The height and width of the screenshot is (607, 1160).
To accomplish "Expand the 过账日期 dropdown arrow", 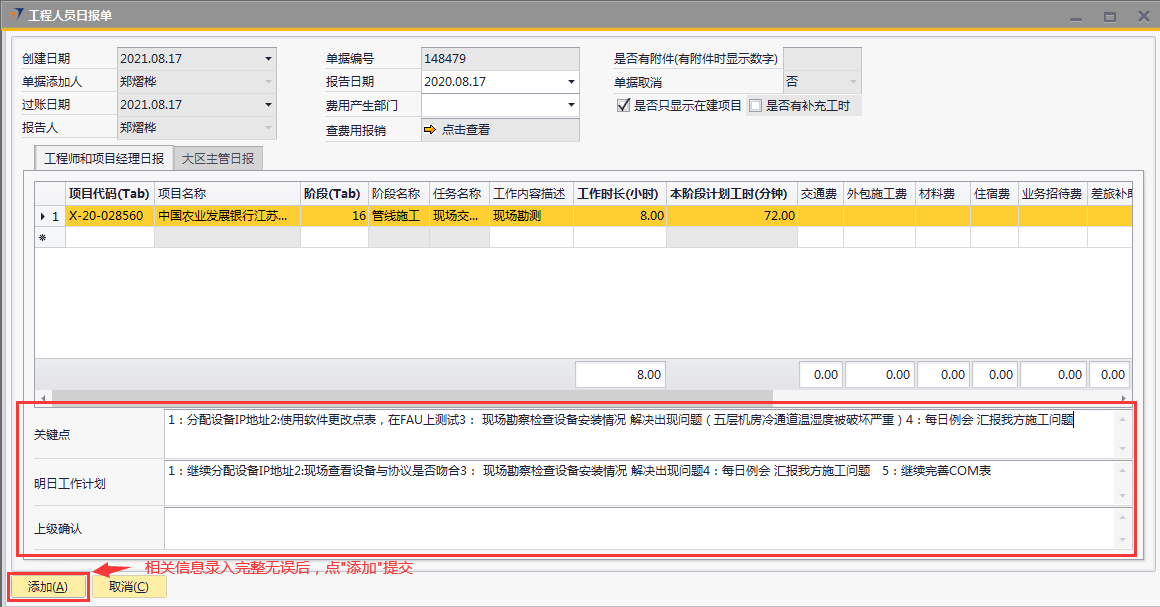I will tap(267, 105).
